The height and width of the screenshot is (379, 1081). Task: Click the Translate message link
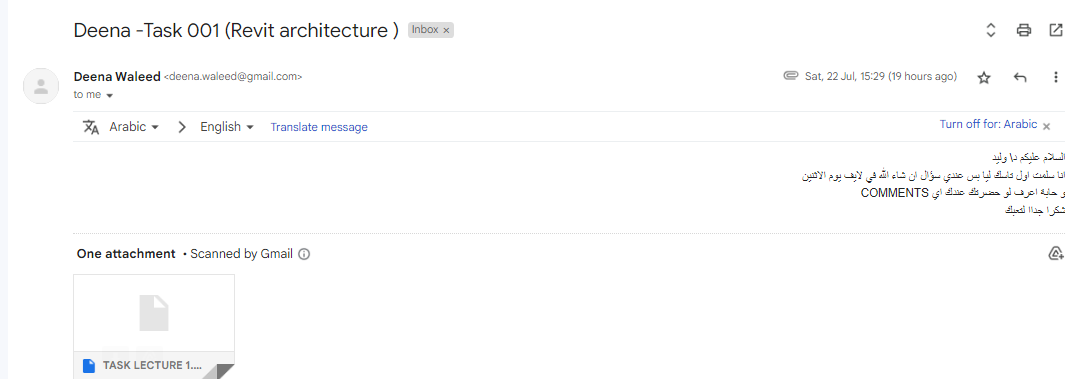pos(319,127)
